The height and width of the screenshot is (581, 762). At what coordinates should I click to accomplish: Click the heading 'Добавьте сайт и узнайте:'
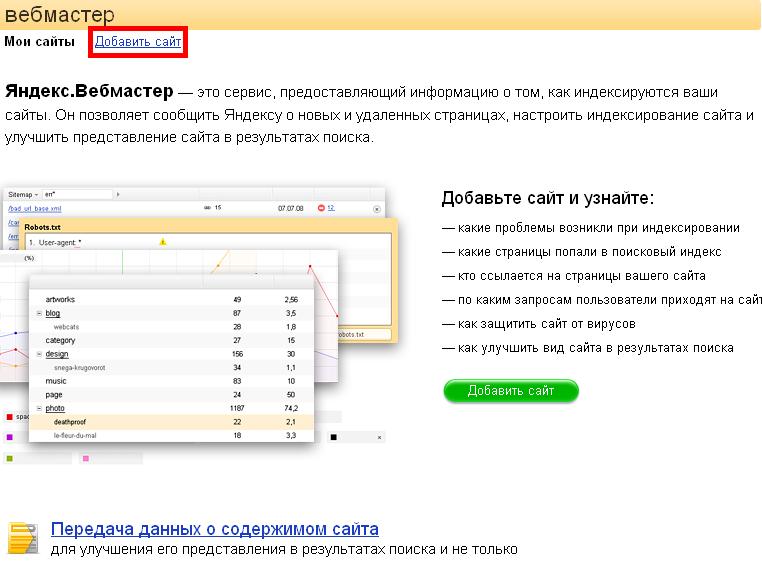[548, 198]
